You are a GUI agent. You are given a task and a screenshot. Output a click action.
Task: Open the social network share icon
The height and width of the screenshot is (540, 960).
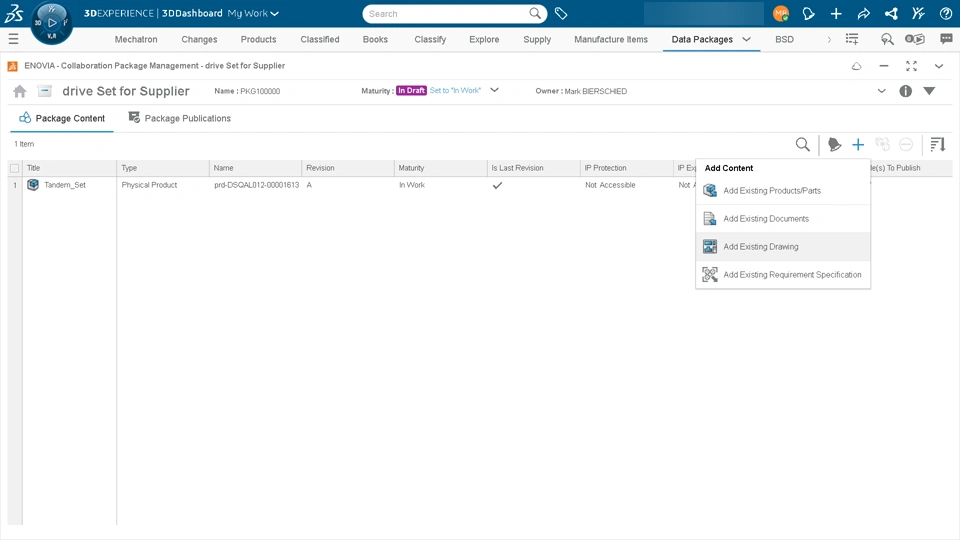pyautogui.click(x=891, y=13)
